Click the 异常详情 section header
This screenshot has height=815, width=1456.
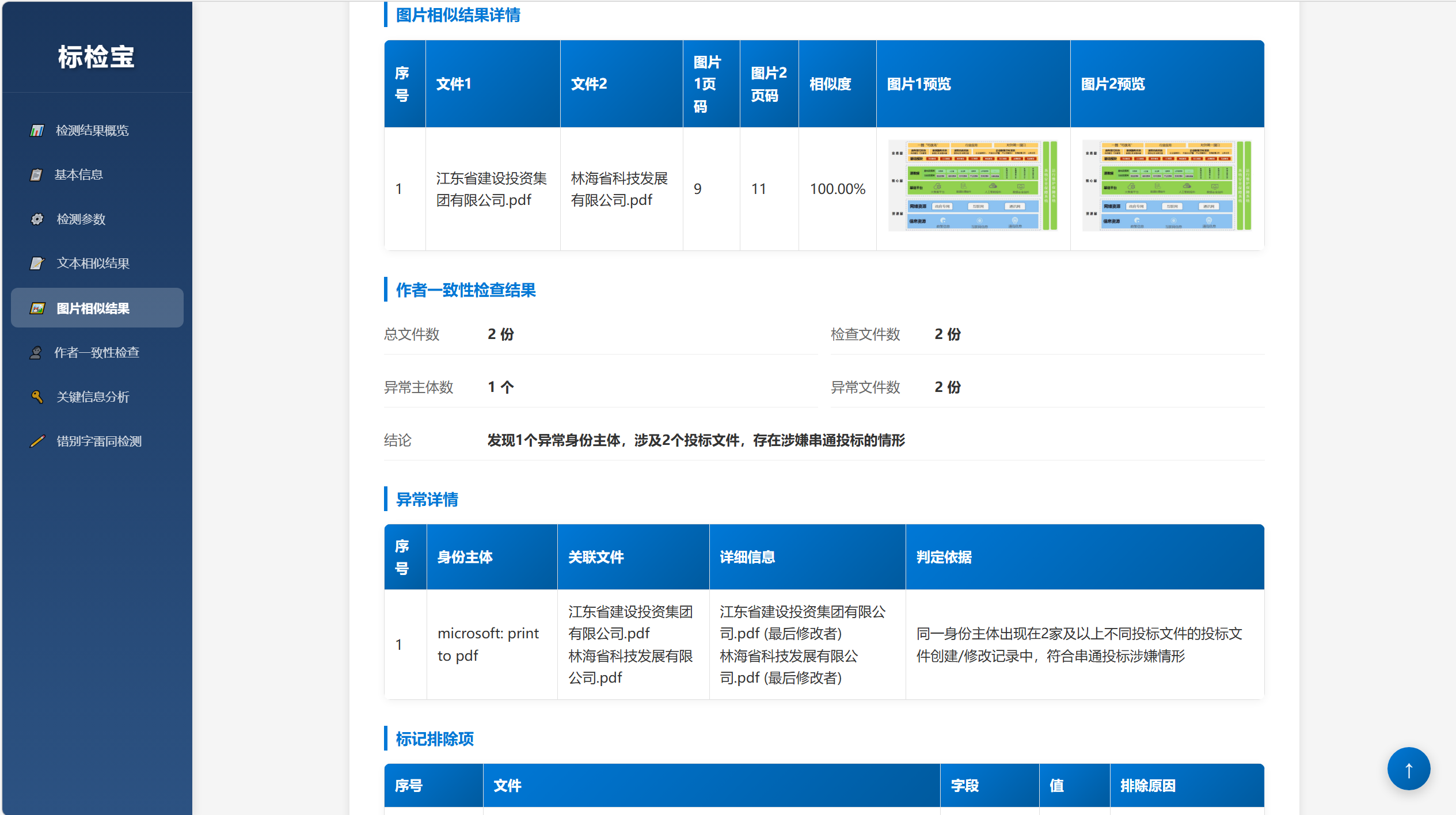click(x=426, y=500)
